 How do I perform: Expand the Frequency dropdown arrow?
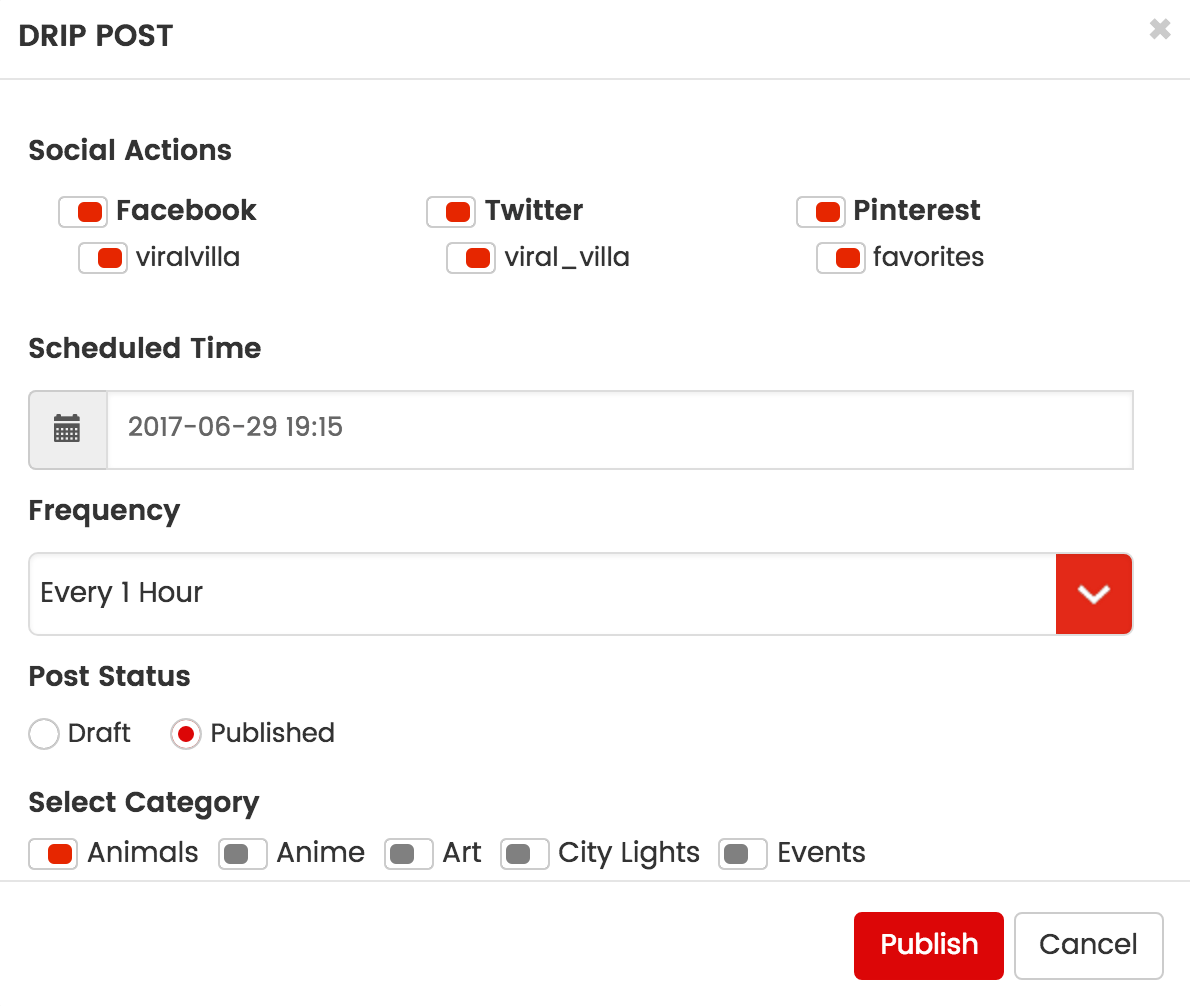pyautogui.click(x=1093, y=594)
